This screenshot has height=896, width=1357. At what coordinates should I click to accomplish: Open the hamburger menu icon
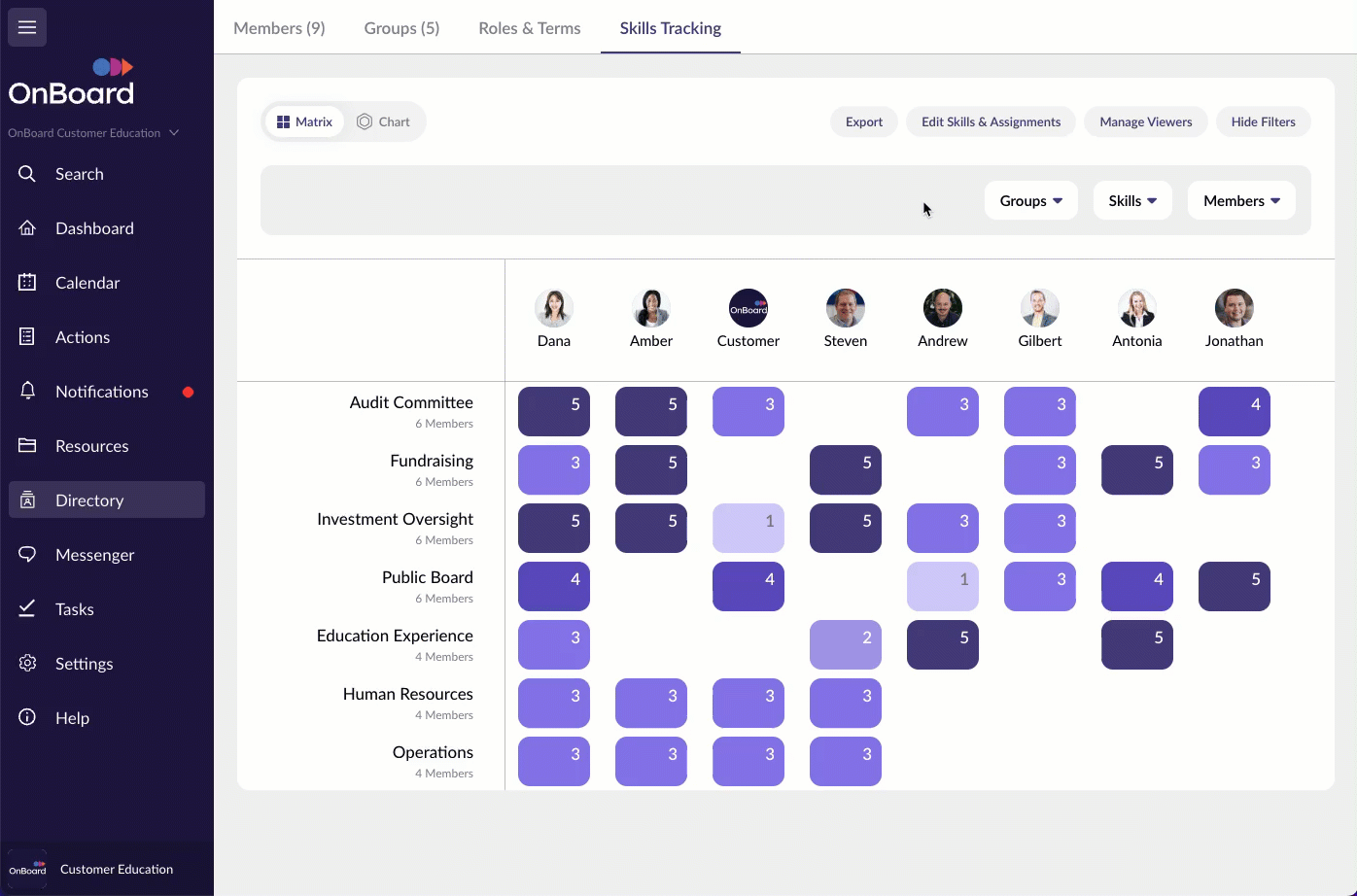[x=27, y=27]
